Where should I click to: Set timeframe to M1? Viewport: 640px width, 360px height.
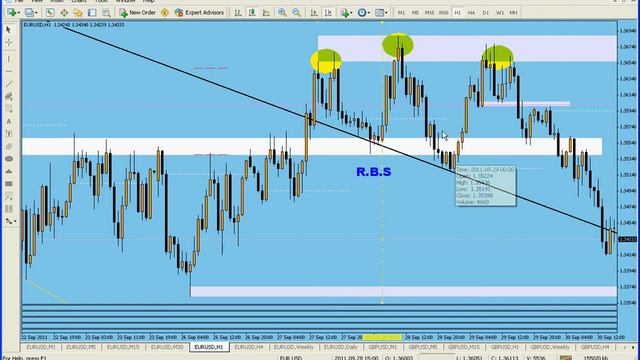click(x=401, y=13)
